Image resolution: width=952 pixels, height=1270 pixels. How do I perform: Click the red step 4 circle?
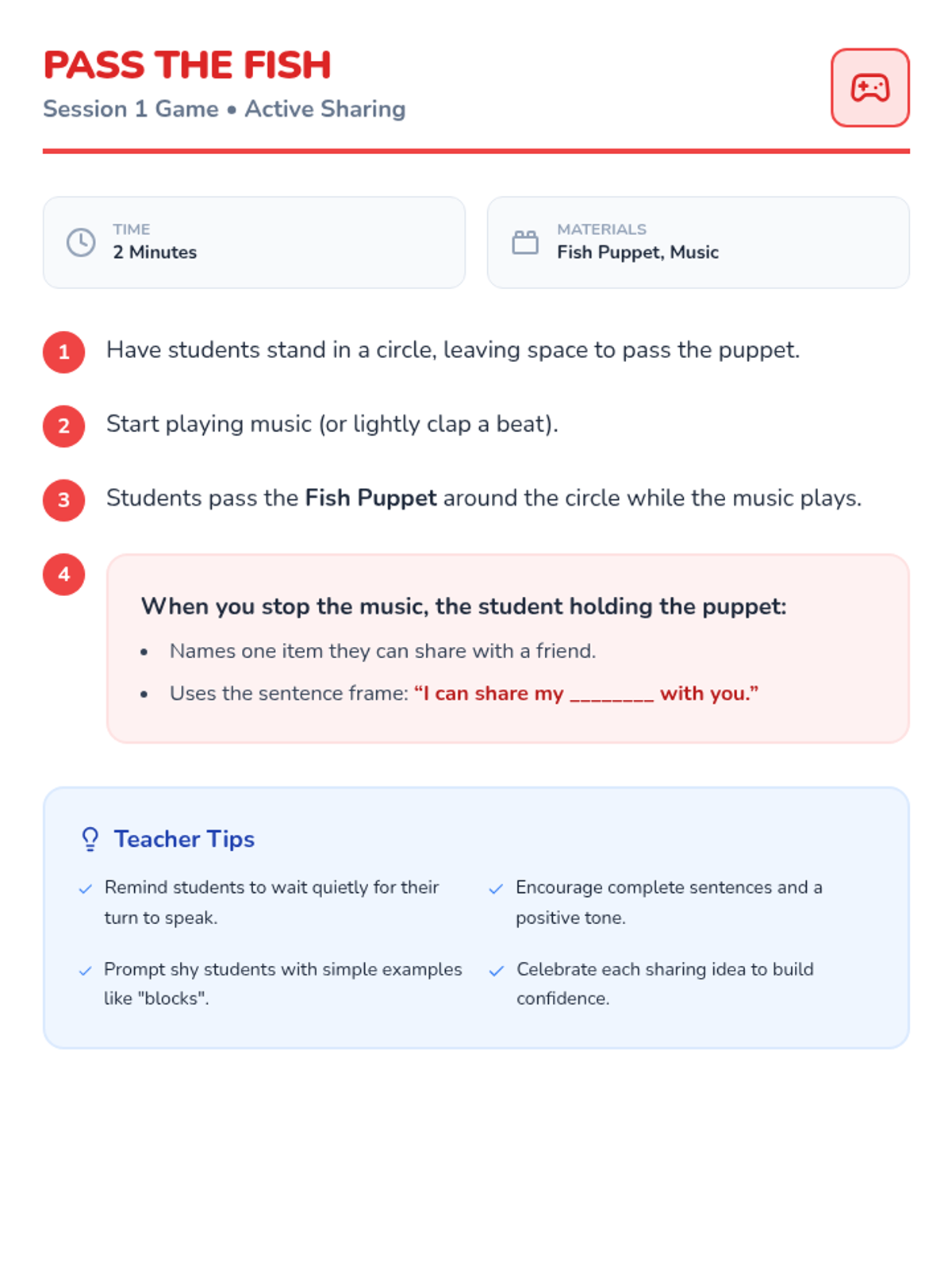point(64,574)
